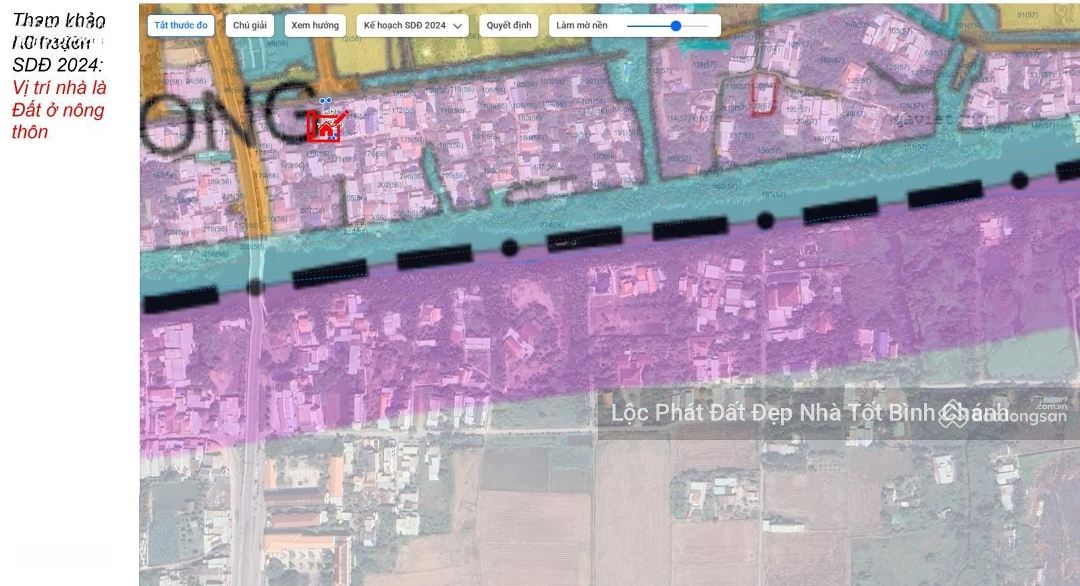Show the legend via Chú giải
This screenshot has height=586, width=1080.
point(250,25)
